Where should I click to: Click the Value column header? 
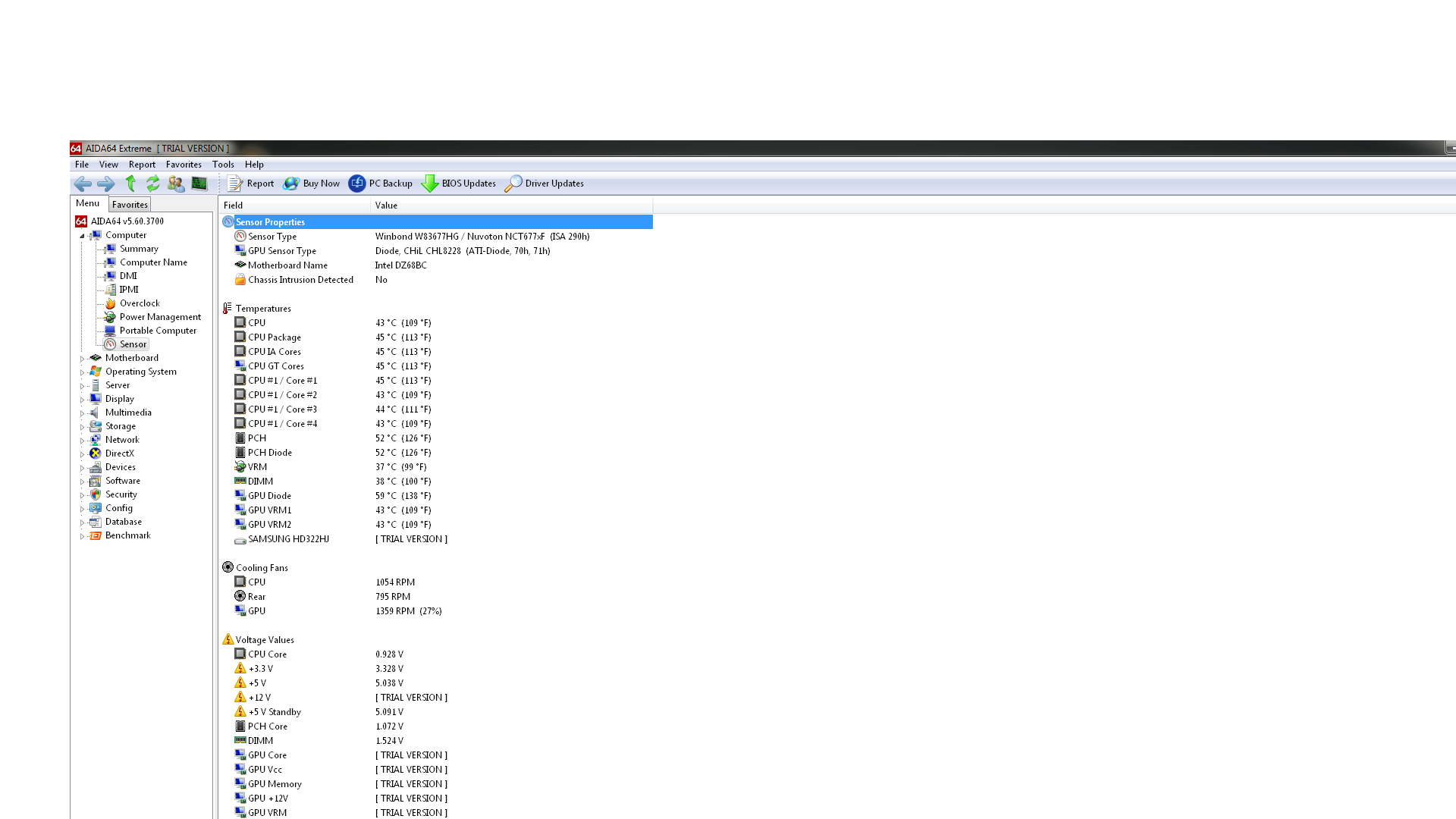[512, 206]
